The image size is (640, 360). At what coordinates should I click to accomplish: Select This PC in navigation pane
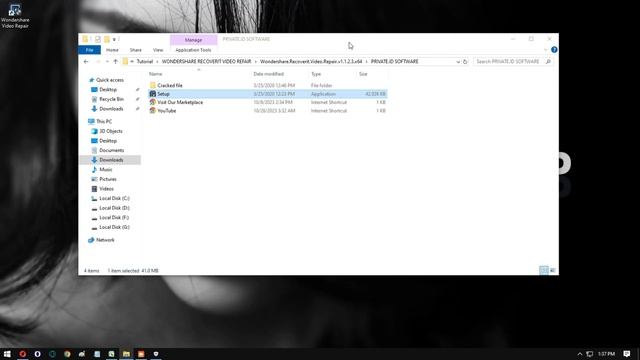pyautogui.click(x=104, y=121)
